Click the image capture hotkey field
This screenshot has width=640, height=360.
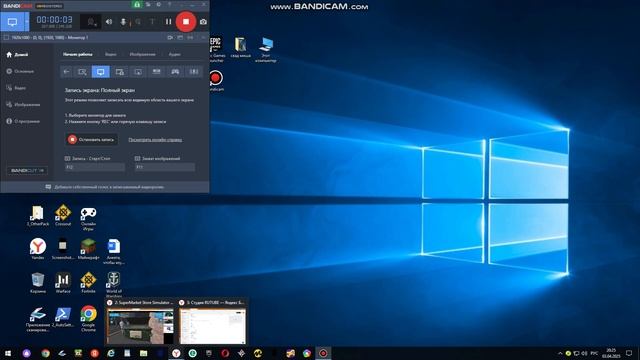(165, 167)
